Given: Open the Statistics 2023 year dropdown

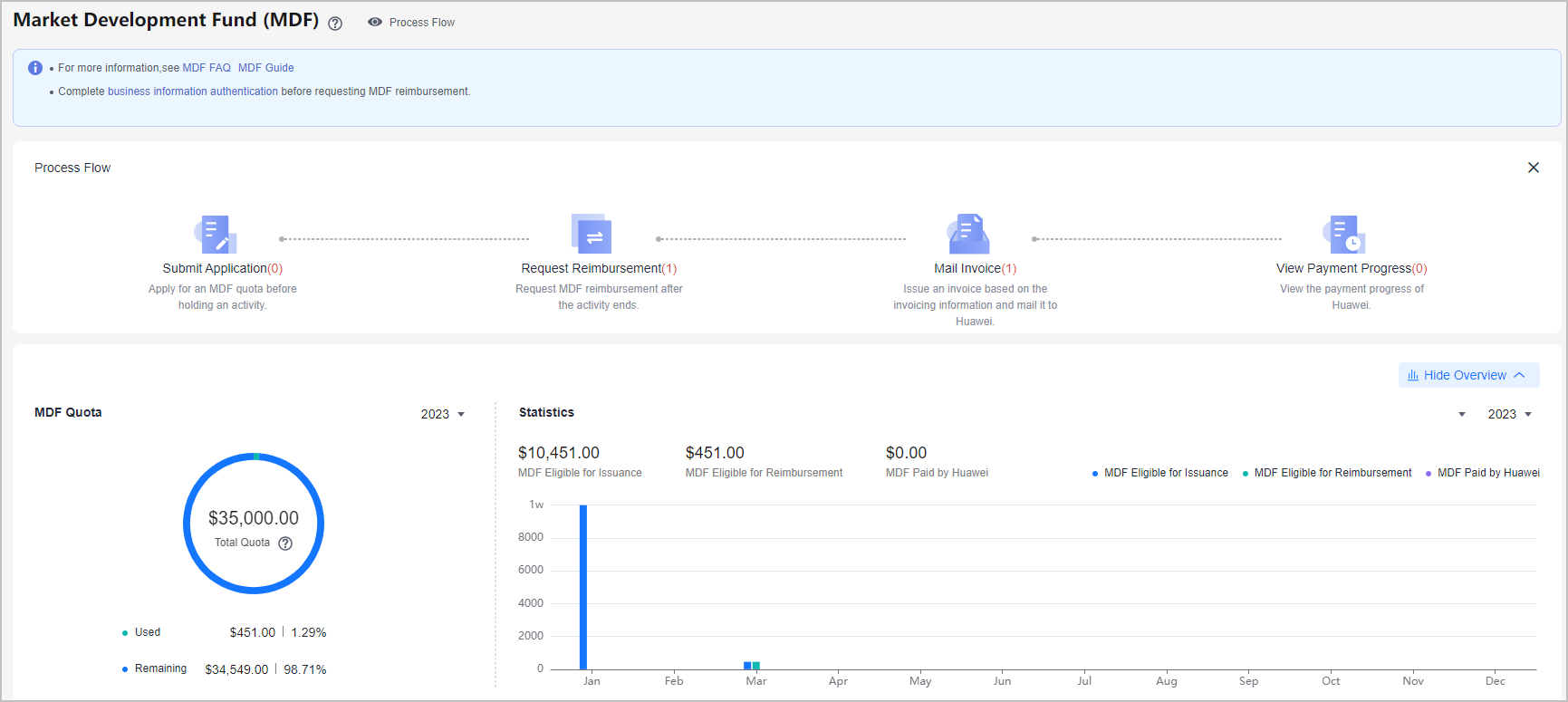Looking at the screenshot, I should (x=1509, y=414).
